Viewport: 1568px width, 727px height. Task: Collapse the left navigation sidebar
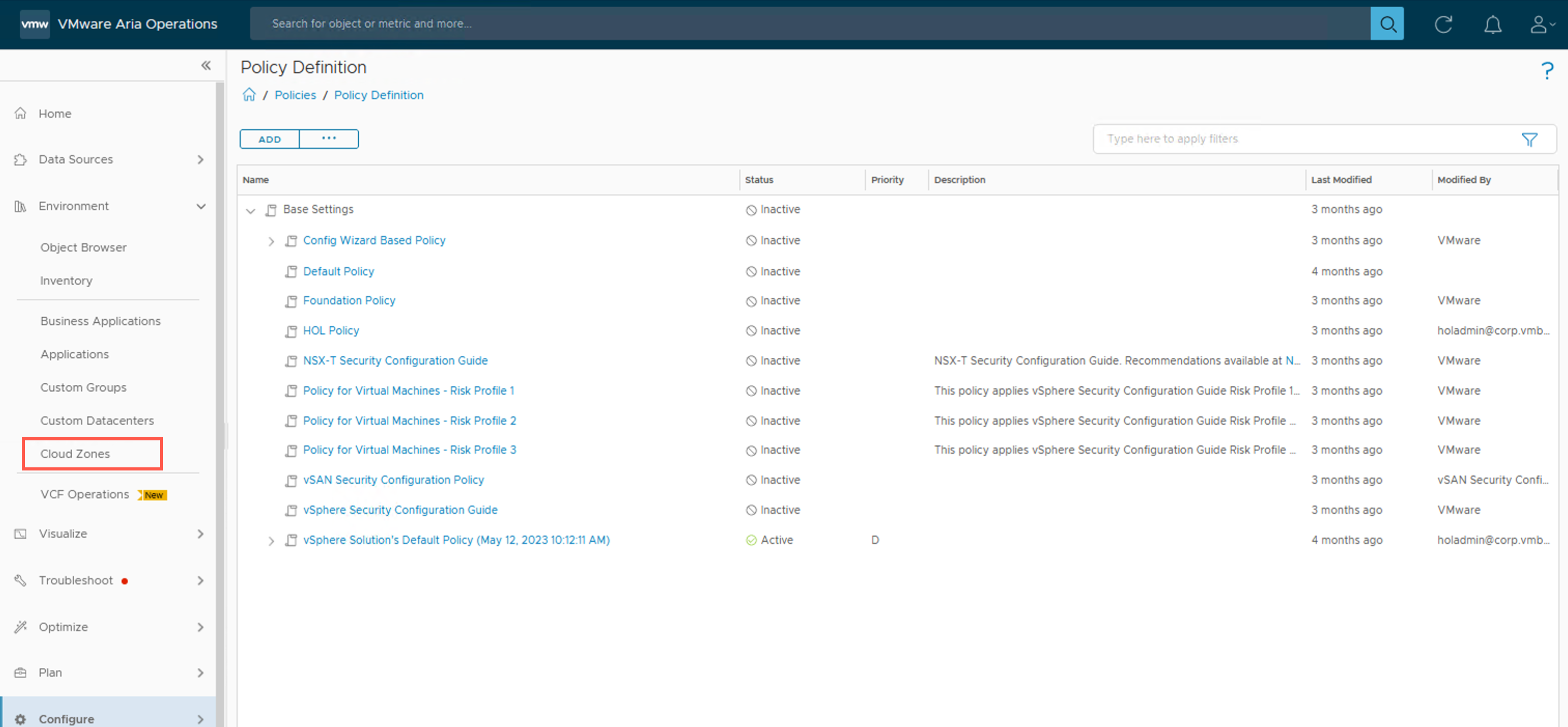pos(206,66)
